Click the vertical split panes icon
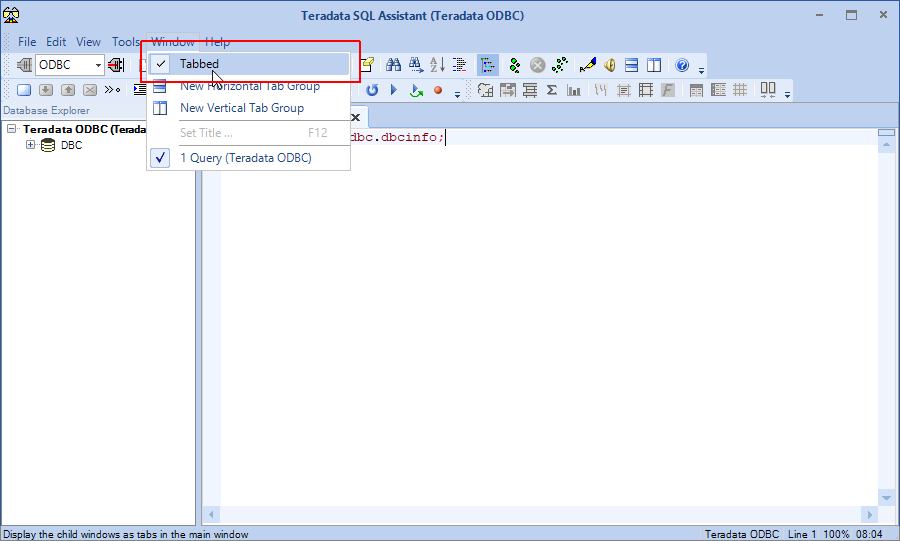 coord(654,65)
